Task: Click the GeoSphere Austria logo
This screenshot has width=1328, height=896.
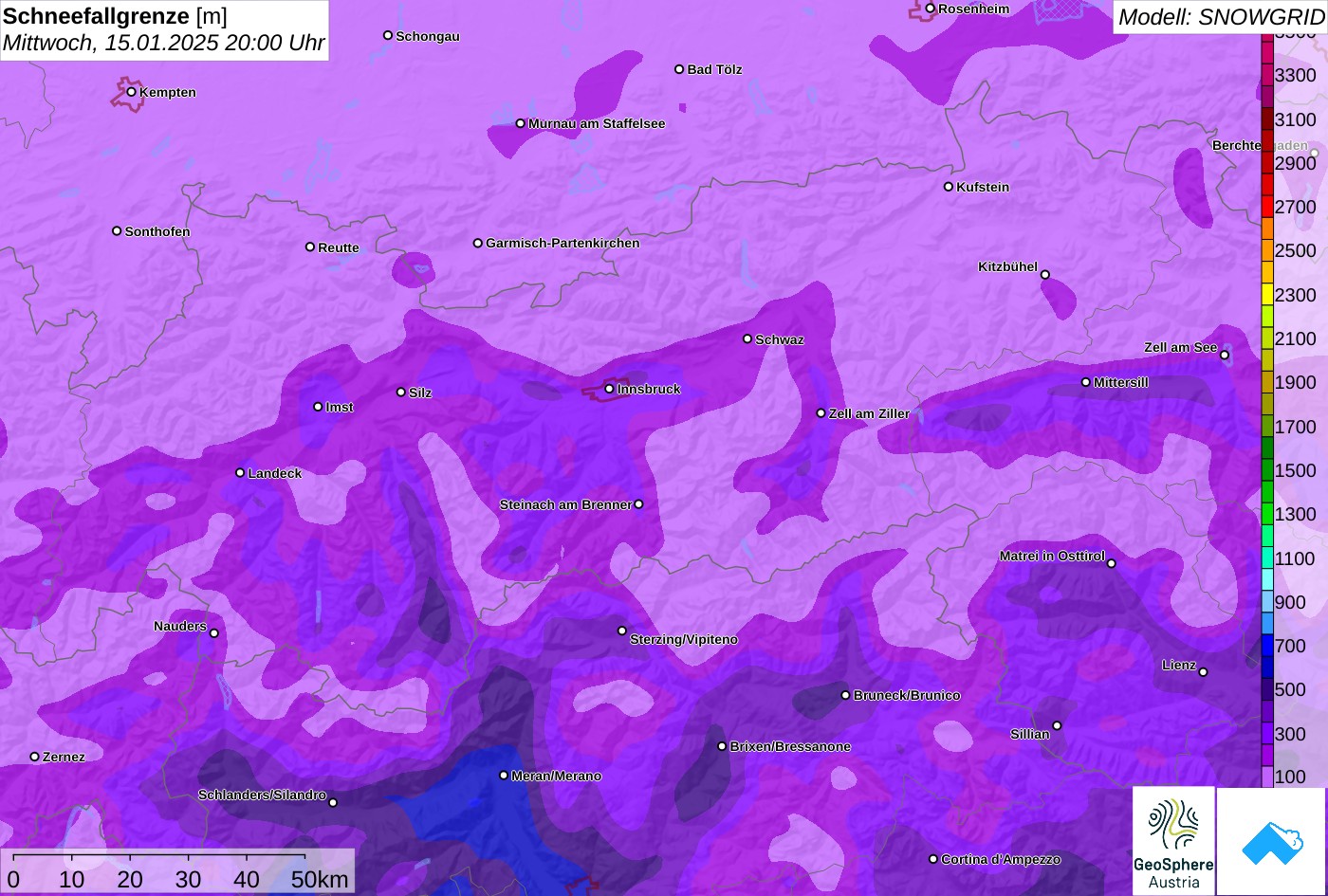Action: coord(1173,840)
